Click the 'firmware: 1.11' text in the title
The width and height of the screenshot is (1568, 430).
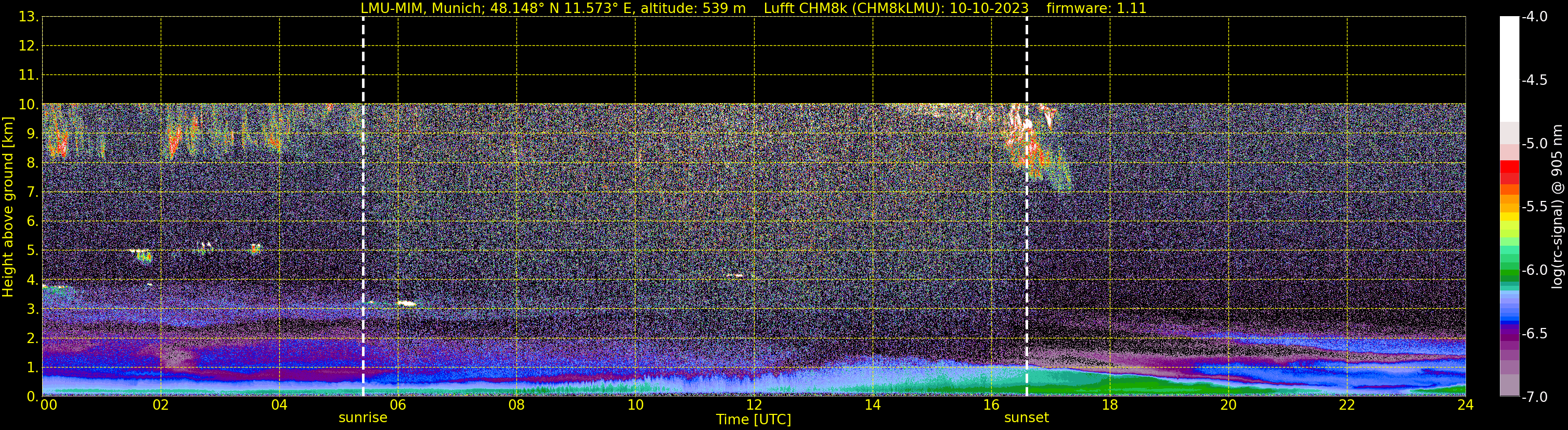1096,8
